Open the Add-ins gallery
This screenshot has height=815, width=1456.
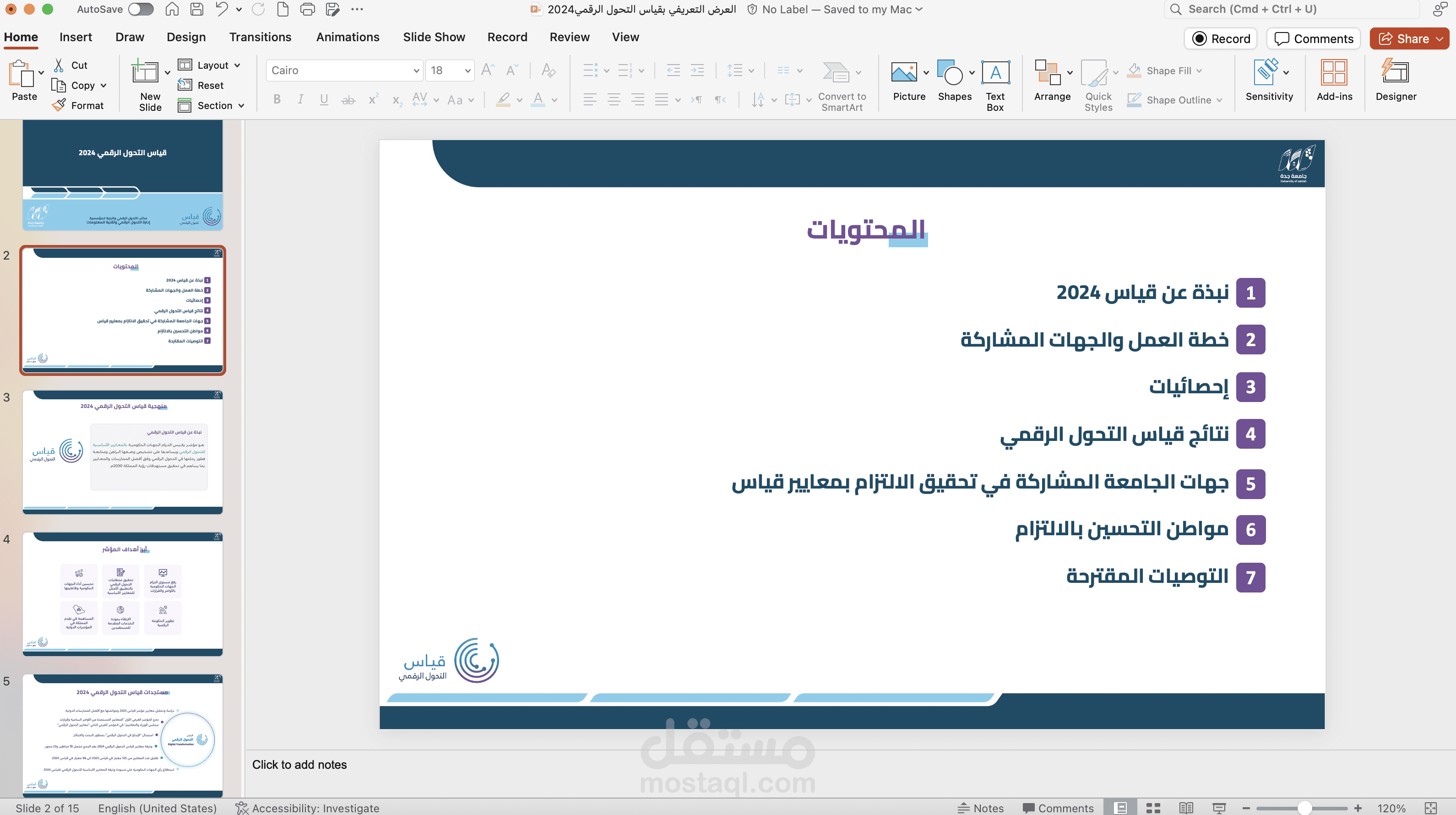click(1334, 80)
